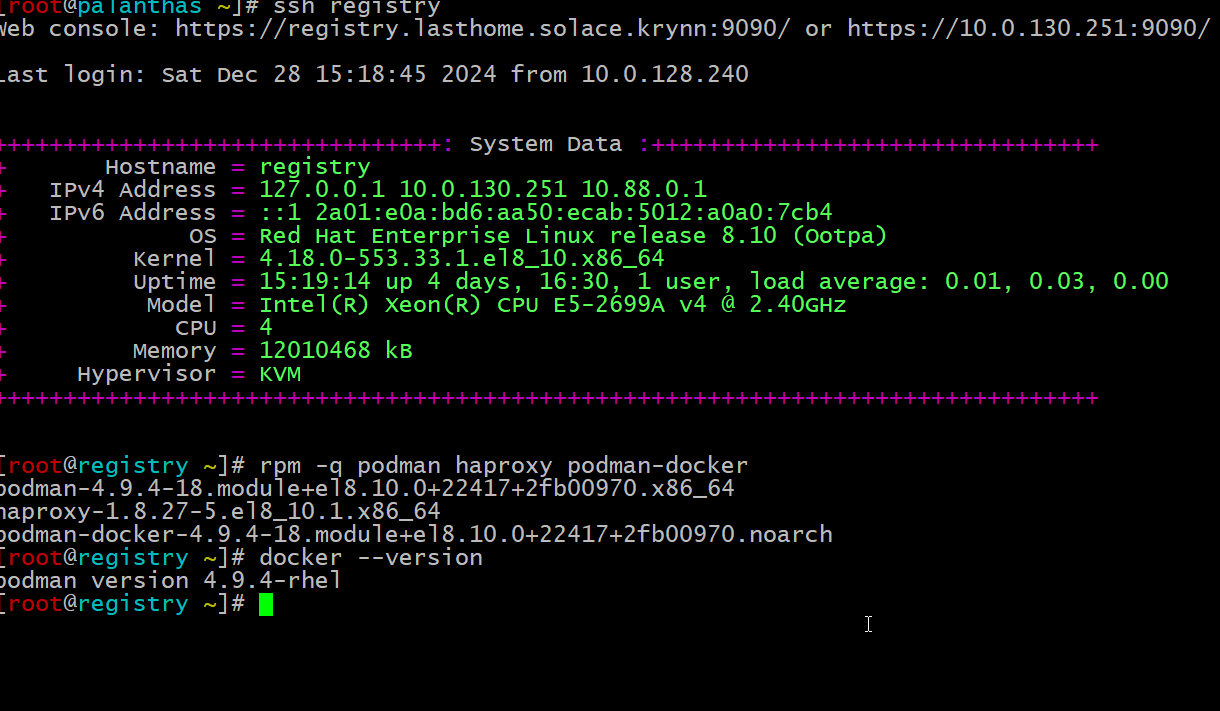Click the "rpm -q podman haproxy podman-docker" command
The image size is (1220, 711).
(503, 466)
